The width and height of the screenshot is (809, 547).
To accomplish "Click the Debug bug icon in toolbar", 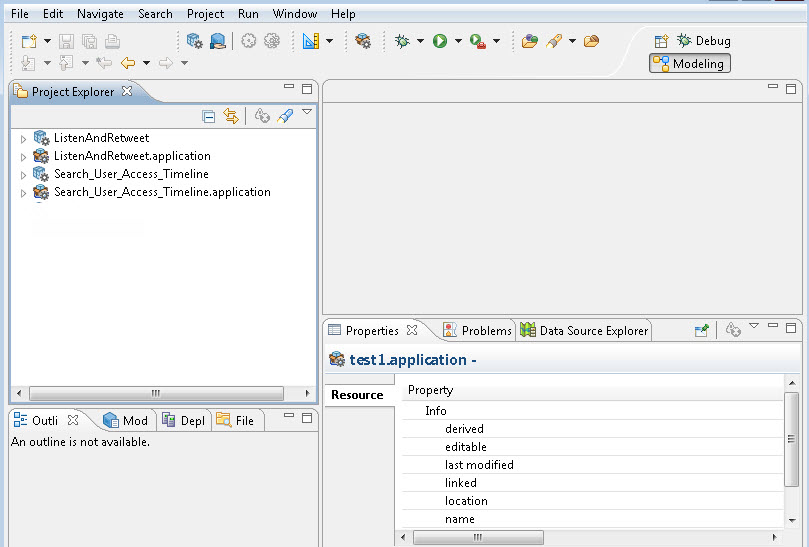I will pos(402,41).
